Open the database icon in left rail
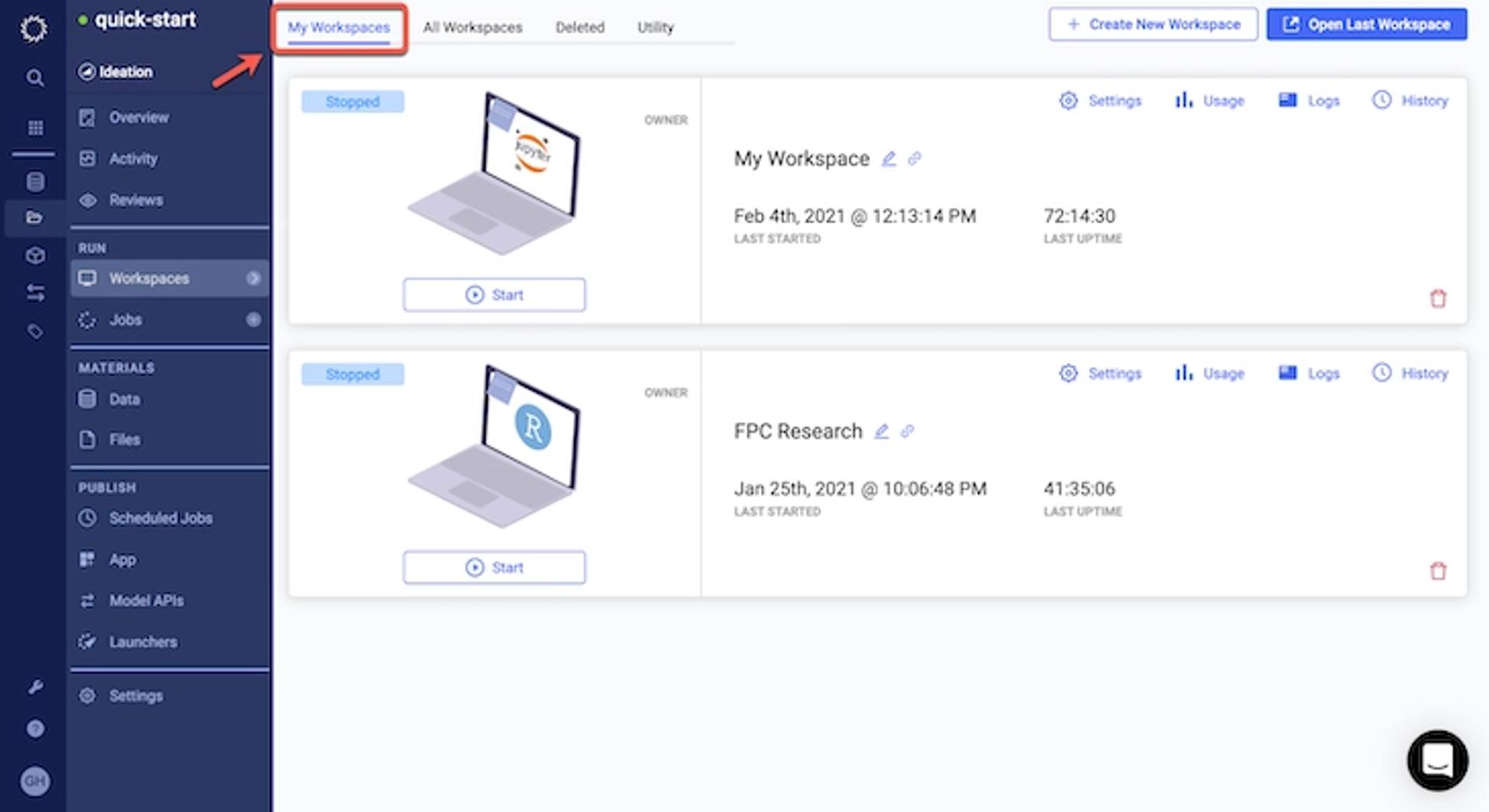 point(36,181)
